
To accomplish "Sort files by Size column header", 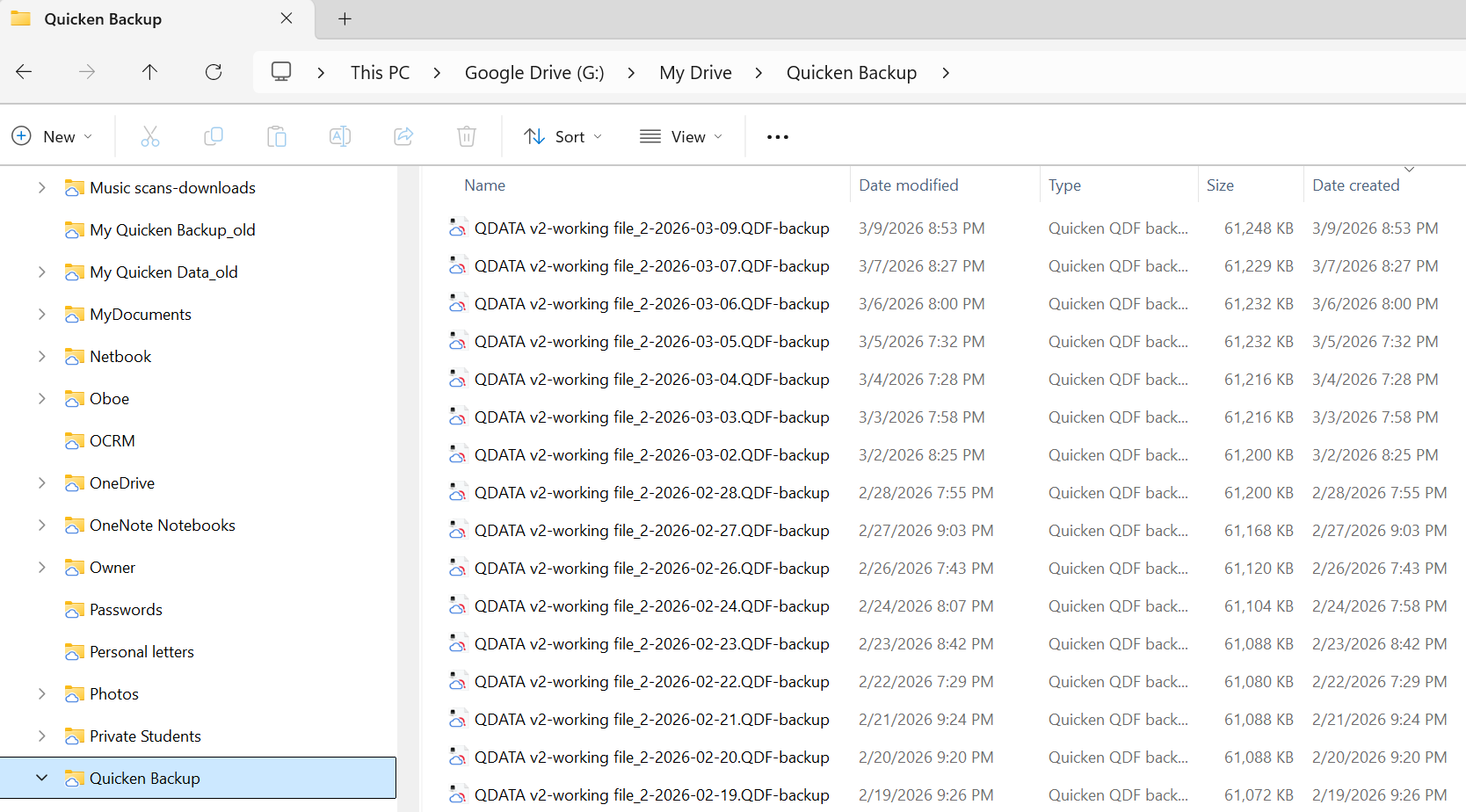I will click(x=1220, y=185).
